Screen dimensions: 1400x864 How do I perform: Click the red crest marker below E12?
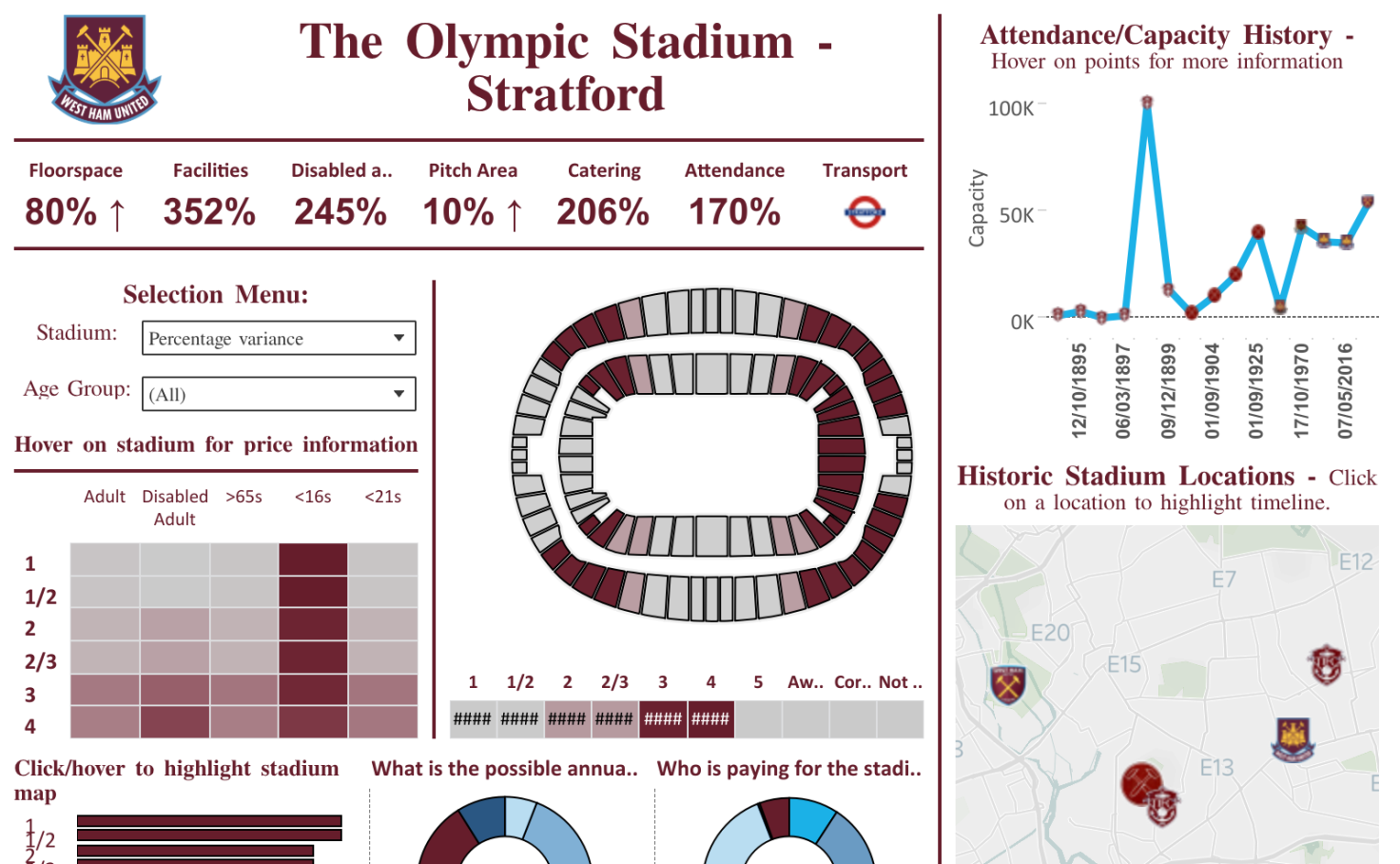(x=1326, y=663)
